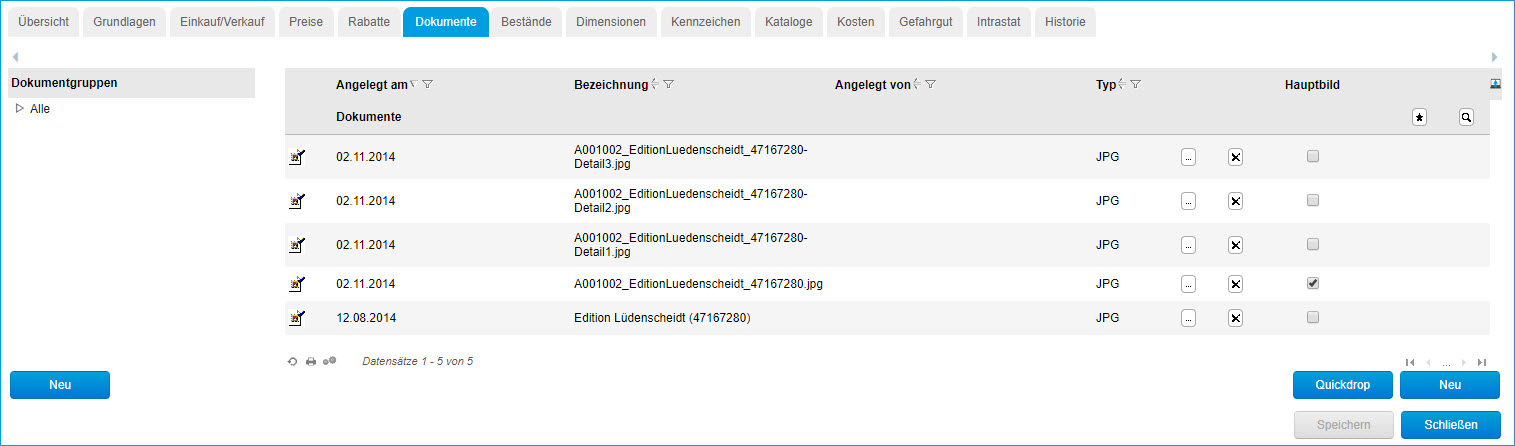
Task: Expand the Alle document group tree node
Action: [19, 109]
